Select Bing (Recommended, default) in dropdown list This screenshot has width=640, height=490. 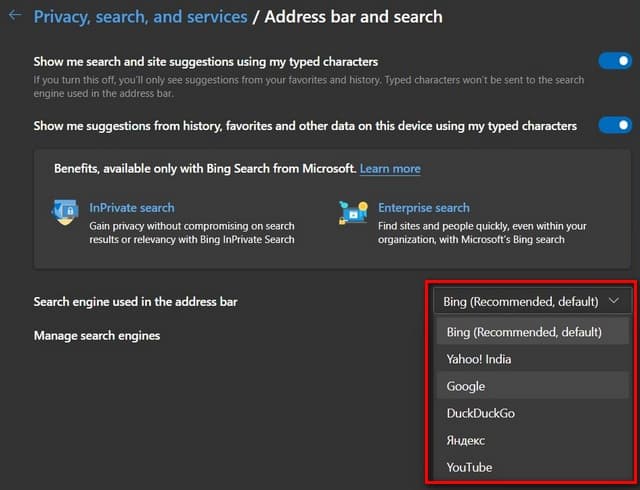[x=533, y=332]
